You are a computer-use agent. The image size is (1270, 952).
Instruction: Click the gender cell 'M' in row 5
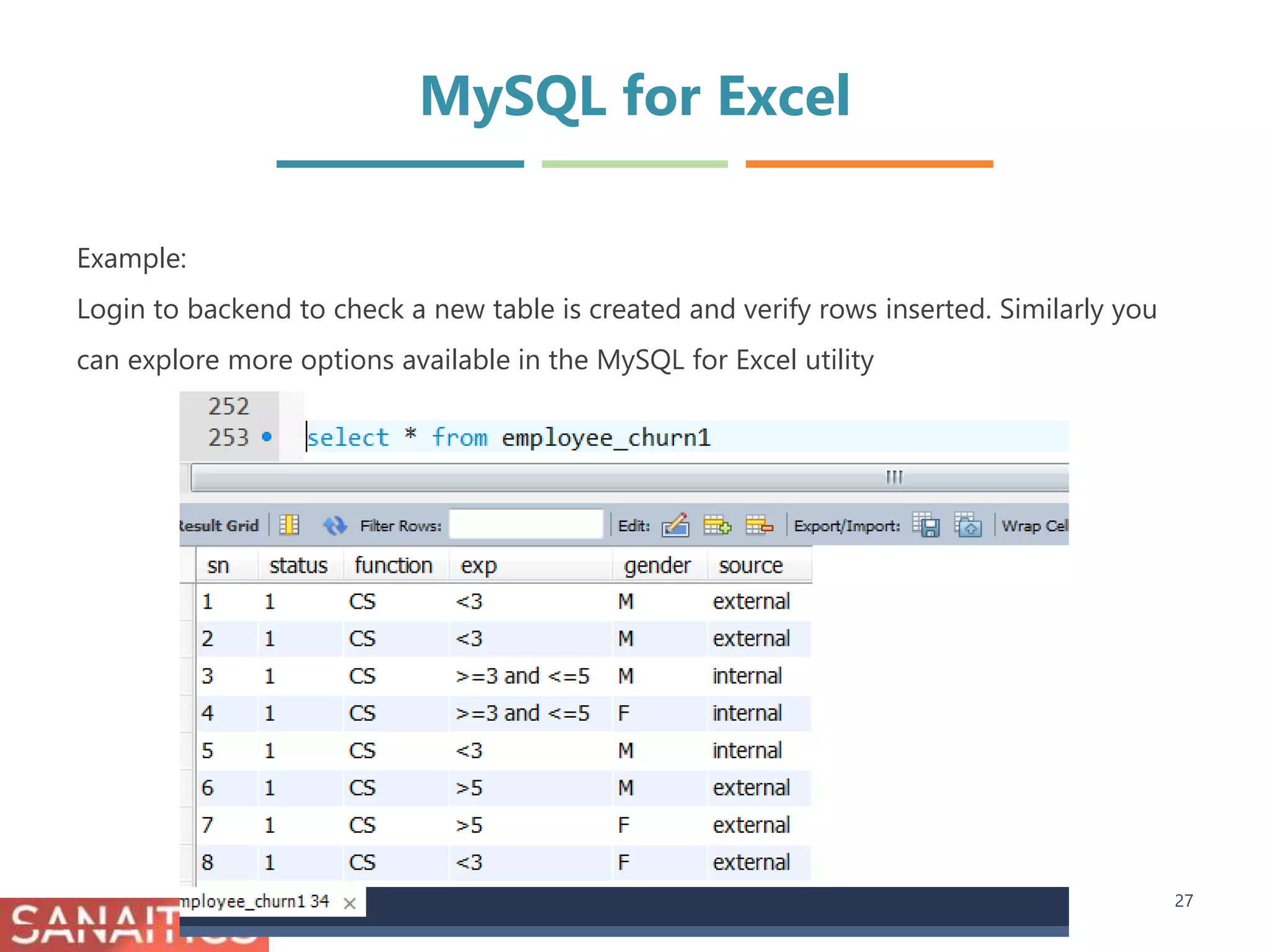tap(660, 751)
